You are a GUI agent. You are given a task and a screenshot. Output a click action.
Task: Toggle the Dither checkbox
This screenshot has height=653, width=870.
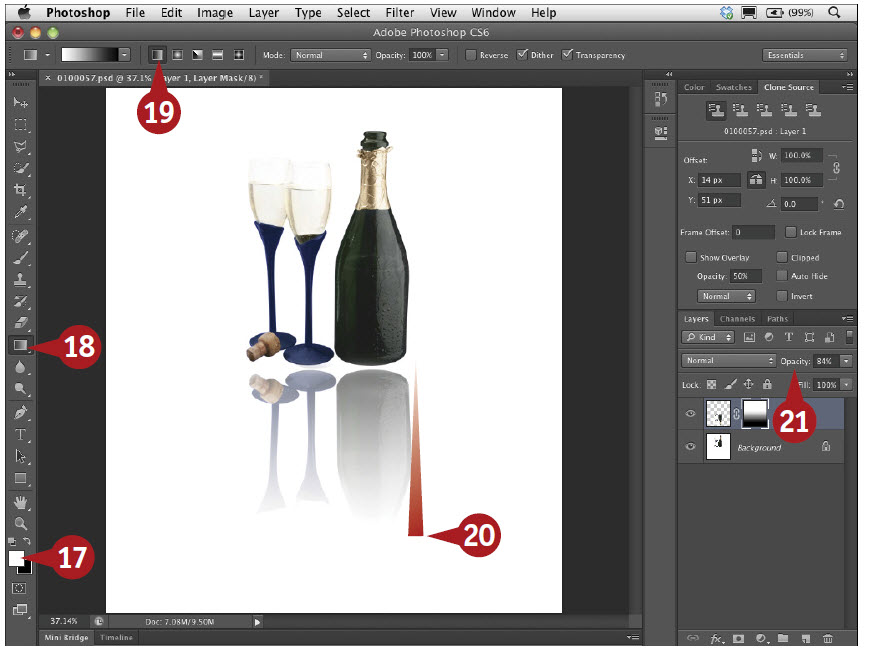click(522, 54)
